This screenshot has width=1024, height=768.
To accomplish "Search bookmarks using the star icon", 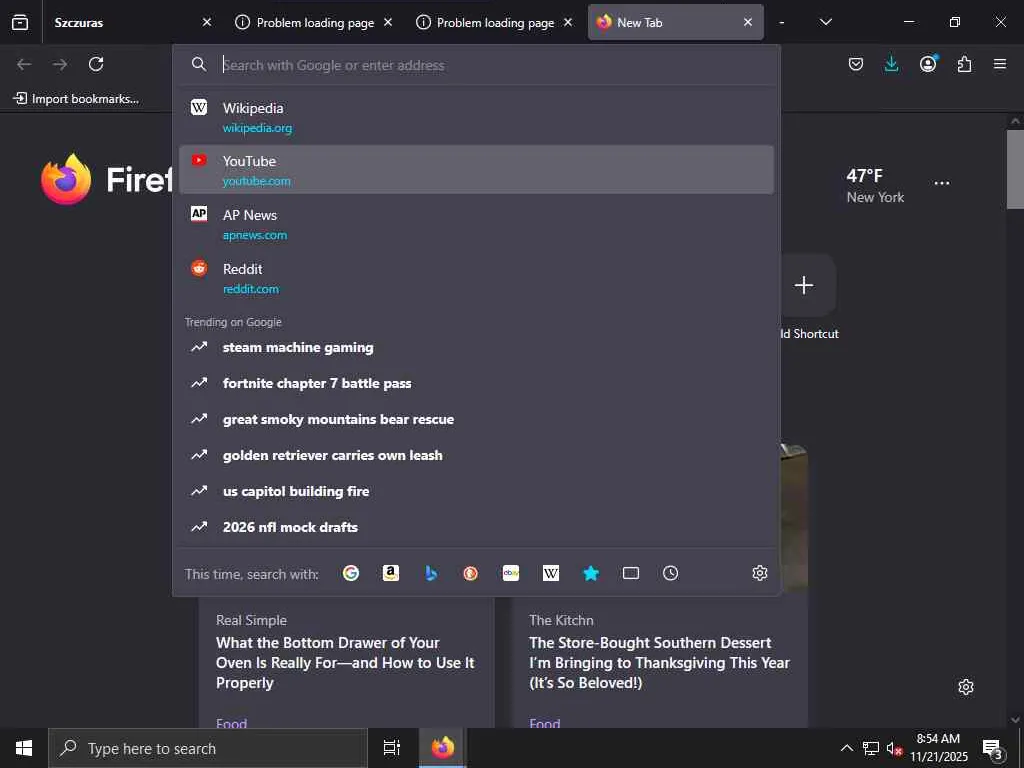I will [x=591, y=573].
